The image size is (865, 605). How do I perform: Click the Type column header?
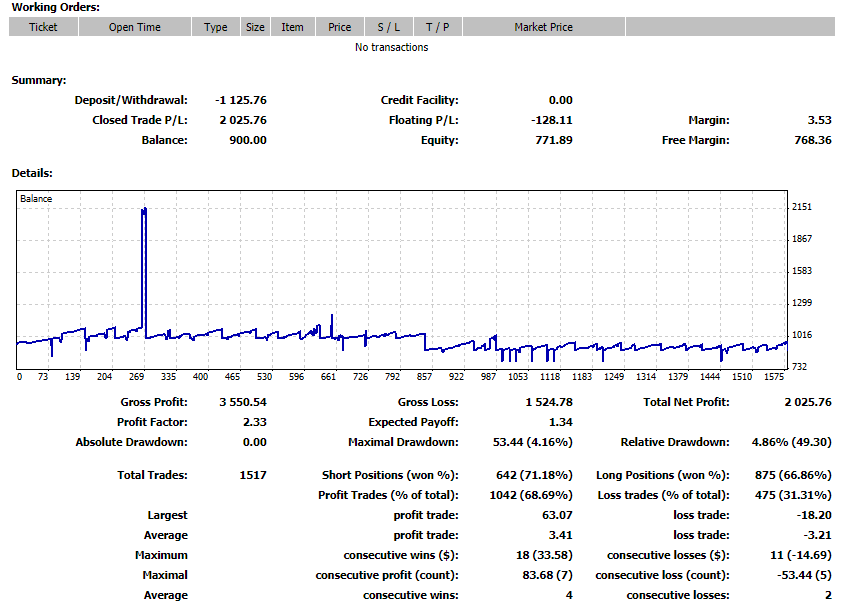pyautogui.click(x=215, y=27)
